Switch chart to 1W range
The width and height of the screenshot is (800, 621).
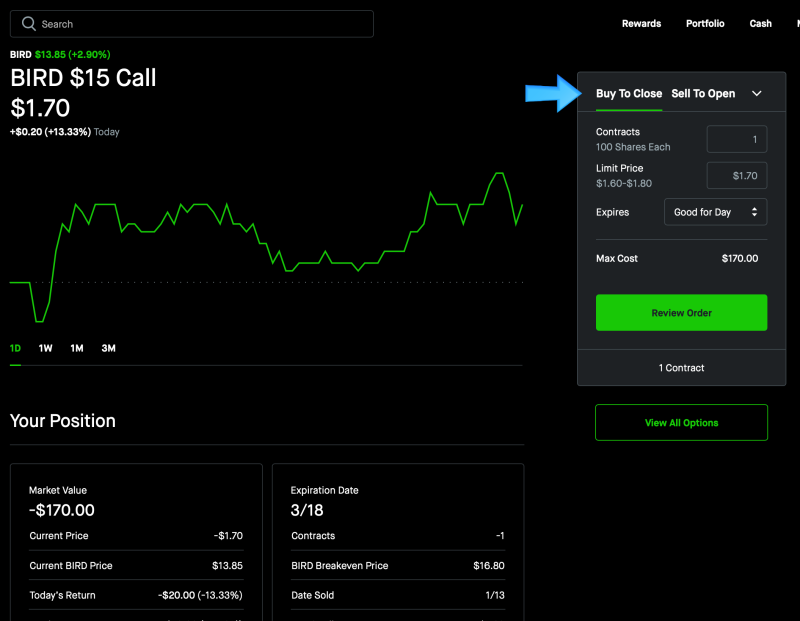[x=45, y=348]
